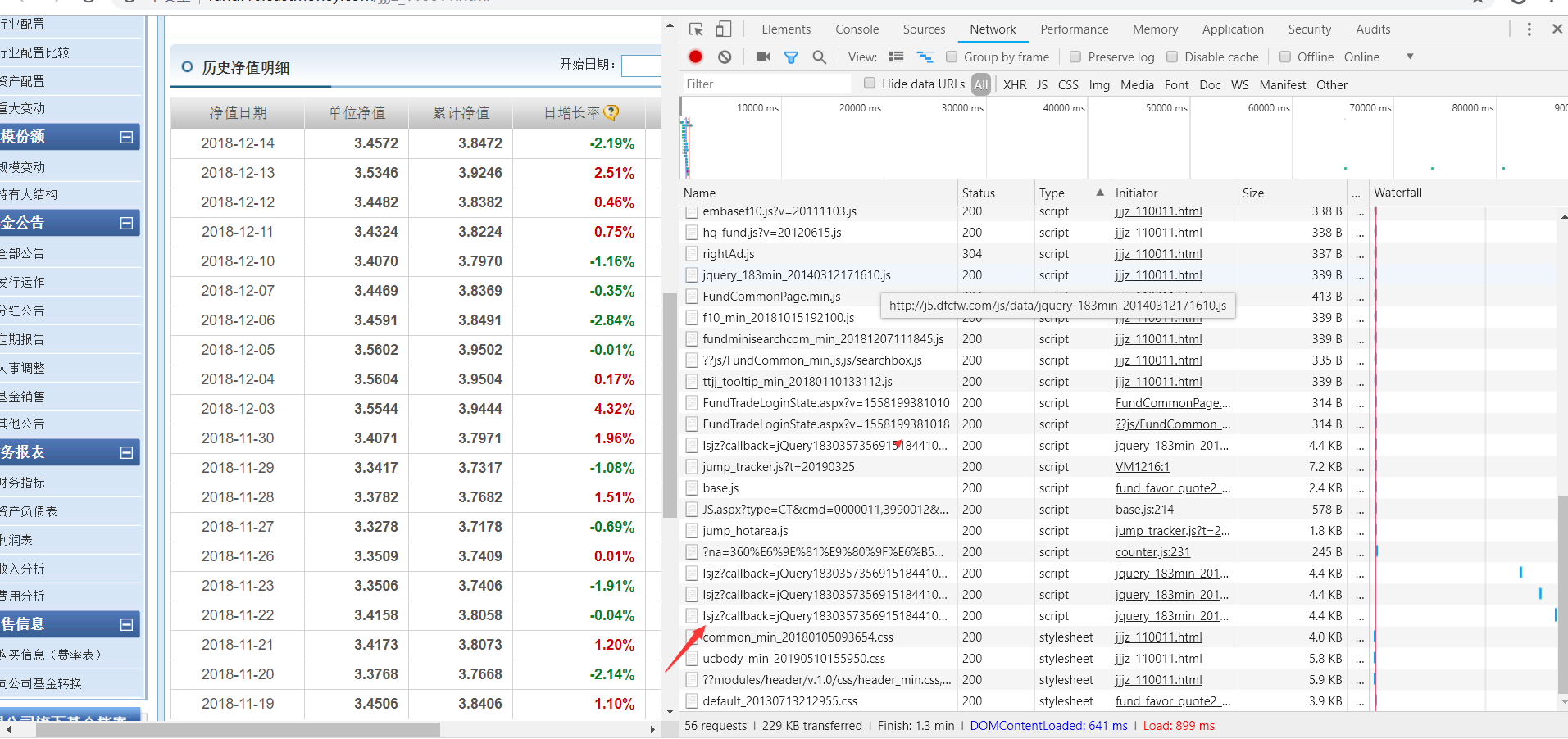The width and height of the screenshot is (1568, 739).
Task: Click the page horizontal scrollbar thumb
Action: [x=238, y=729]
